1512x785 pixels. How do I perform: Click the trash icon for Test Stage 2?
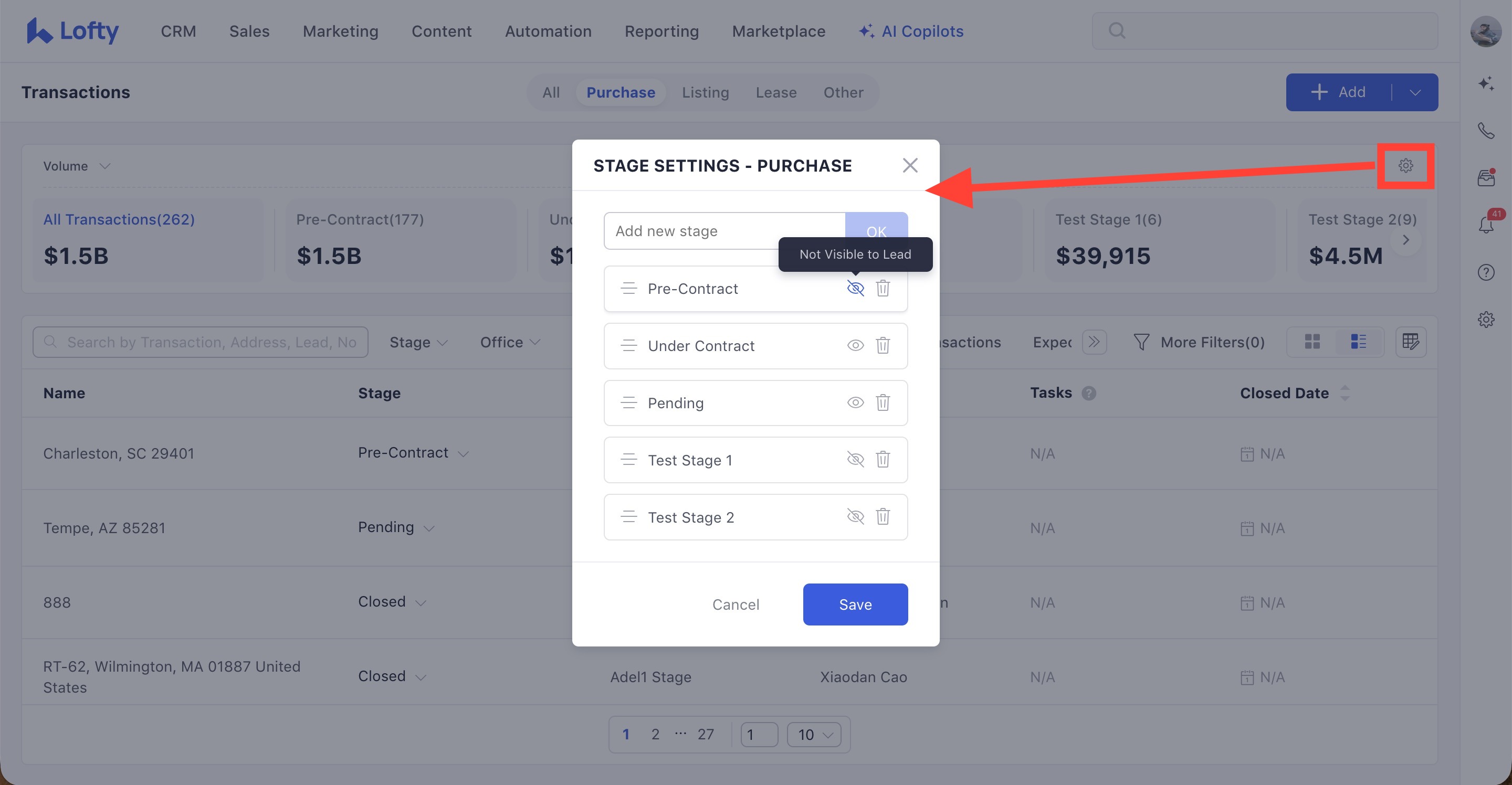click(x=883, y=516)
